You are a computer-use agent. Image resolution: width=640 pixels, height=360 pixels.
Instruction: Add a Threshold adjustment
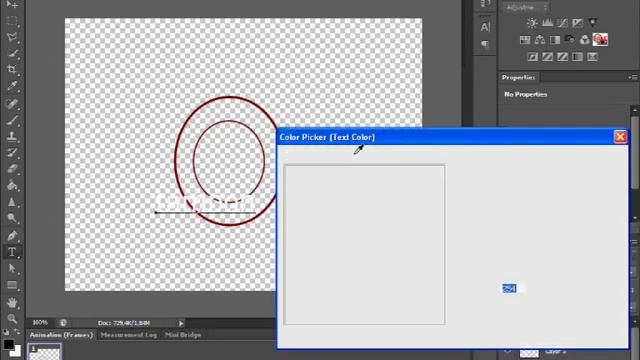coord(562,57)
